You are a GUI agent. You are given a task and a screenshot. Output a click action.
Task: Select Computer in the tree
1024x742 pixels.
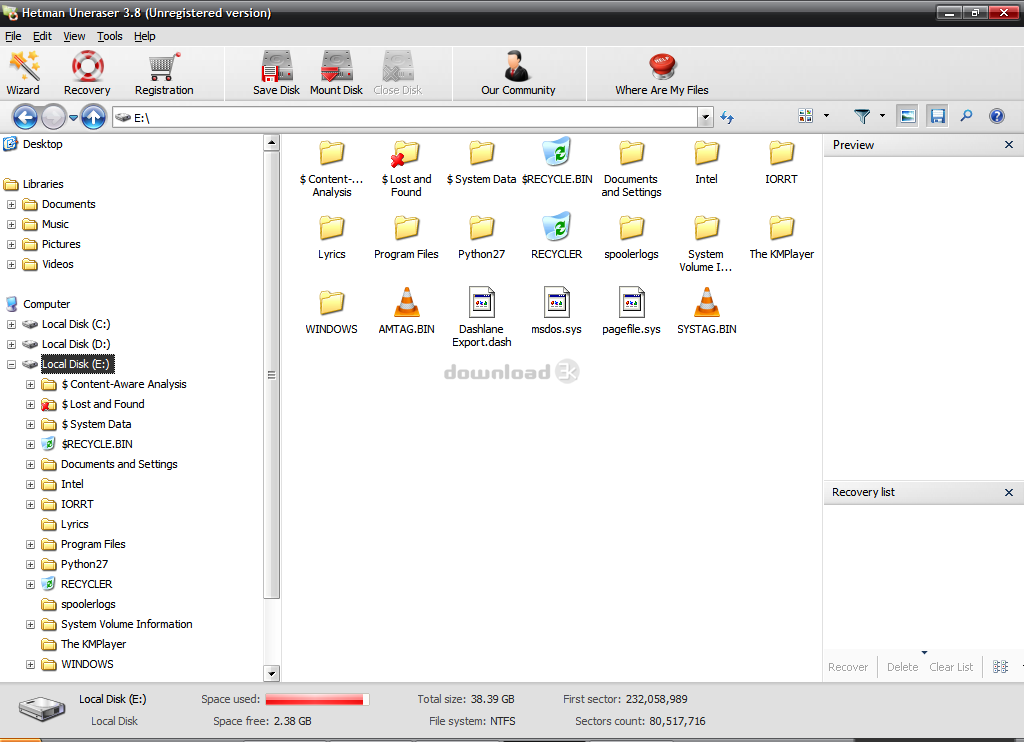46,304
